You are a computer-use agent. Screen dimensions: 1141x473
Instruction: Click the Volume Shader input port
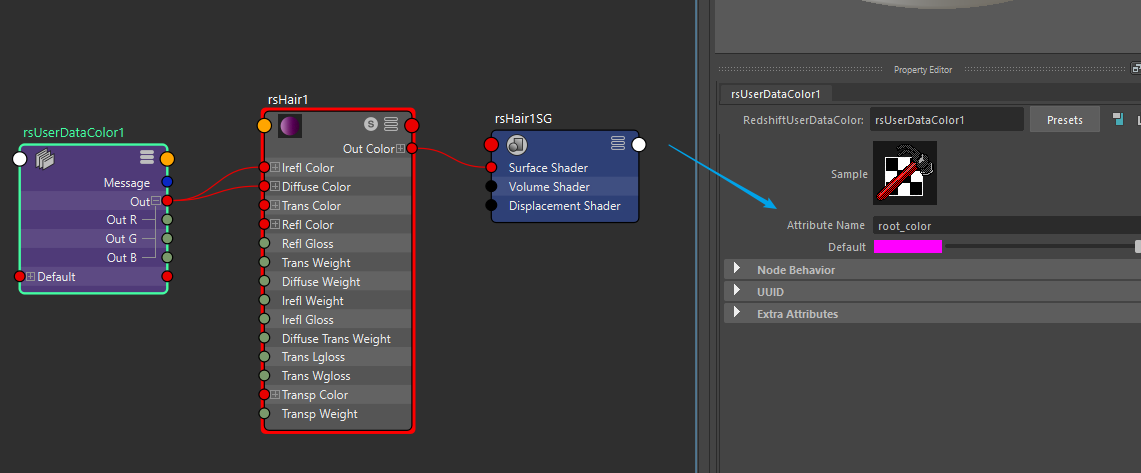pyautogui.click(x=491, y=186)
